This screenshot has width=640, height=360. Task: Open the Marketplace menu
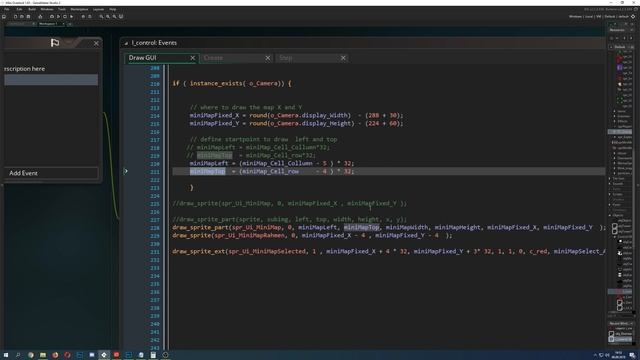79,9
